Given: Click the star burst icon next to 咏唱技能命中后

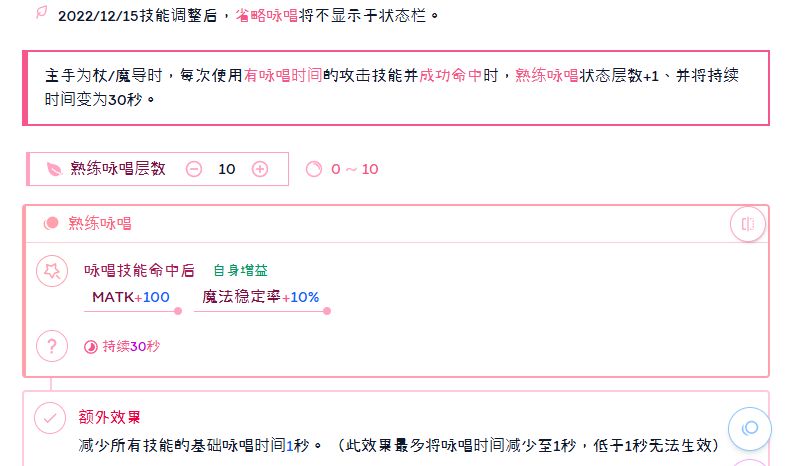Looking at the screenshot, I should (52, 271).
